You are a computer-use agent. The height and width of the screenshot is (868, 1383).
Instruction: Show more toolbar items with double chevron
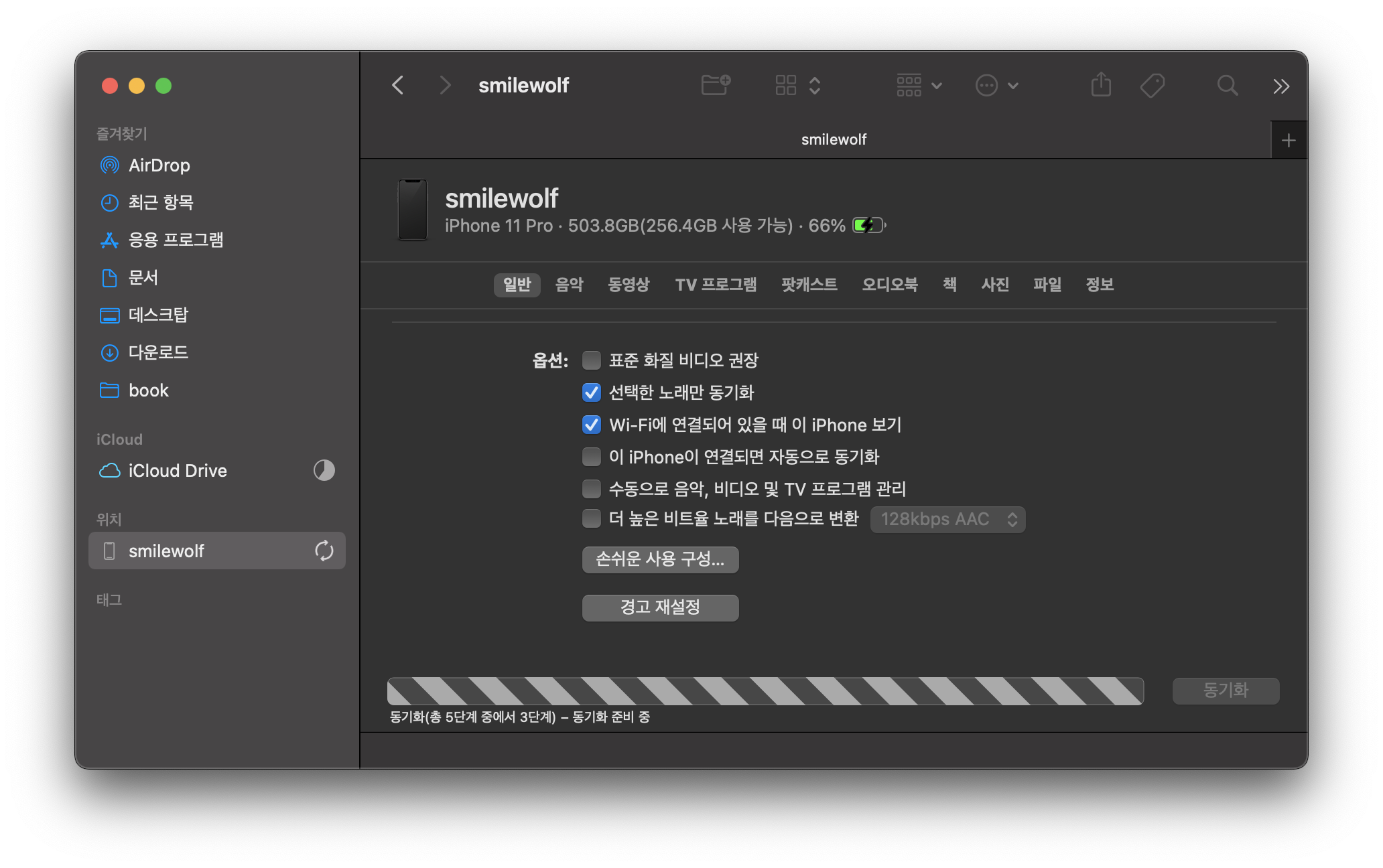(x=1280, y=86)
